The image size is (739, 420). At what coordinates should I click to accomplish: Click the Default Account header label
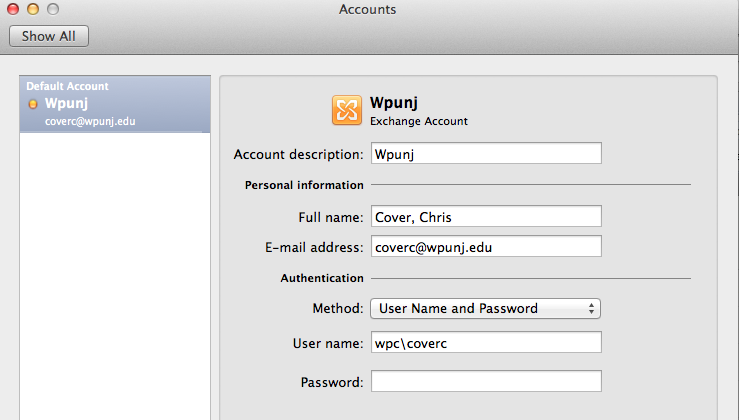(x=67, y=87)
